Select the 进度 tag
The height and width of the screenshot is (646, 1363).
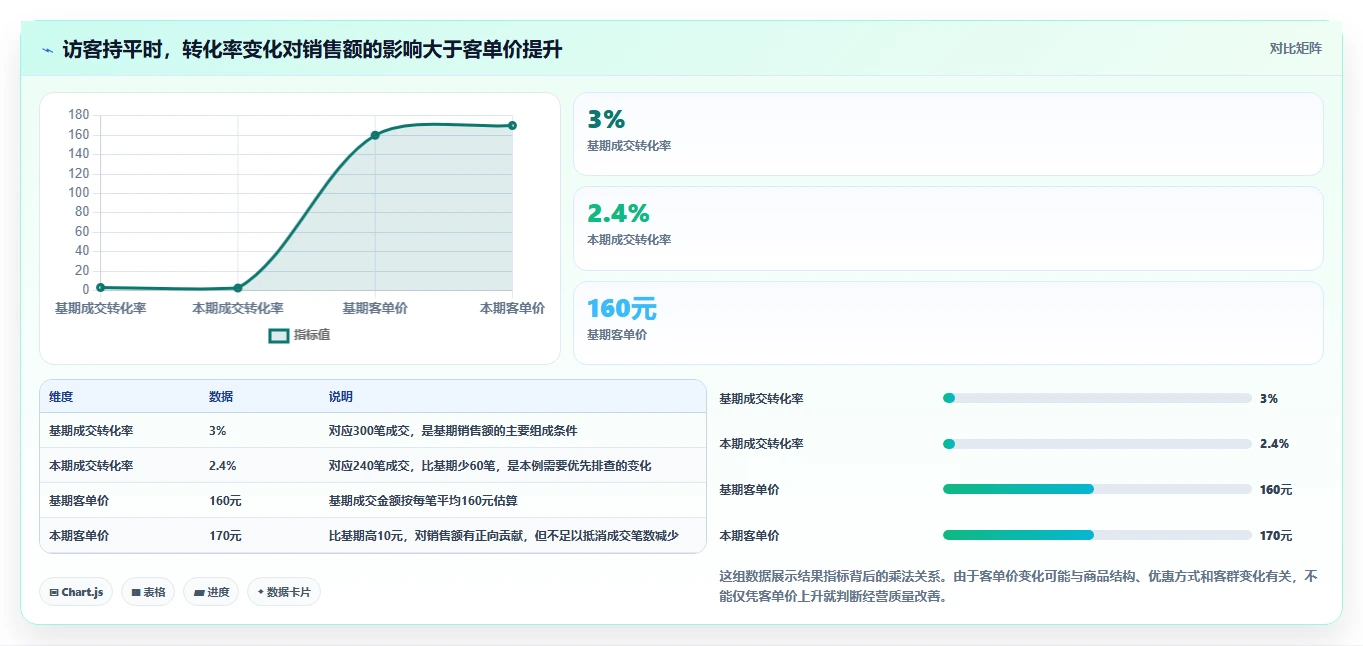pos(211,592)
